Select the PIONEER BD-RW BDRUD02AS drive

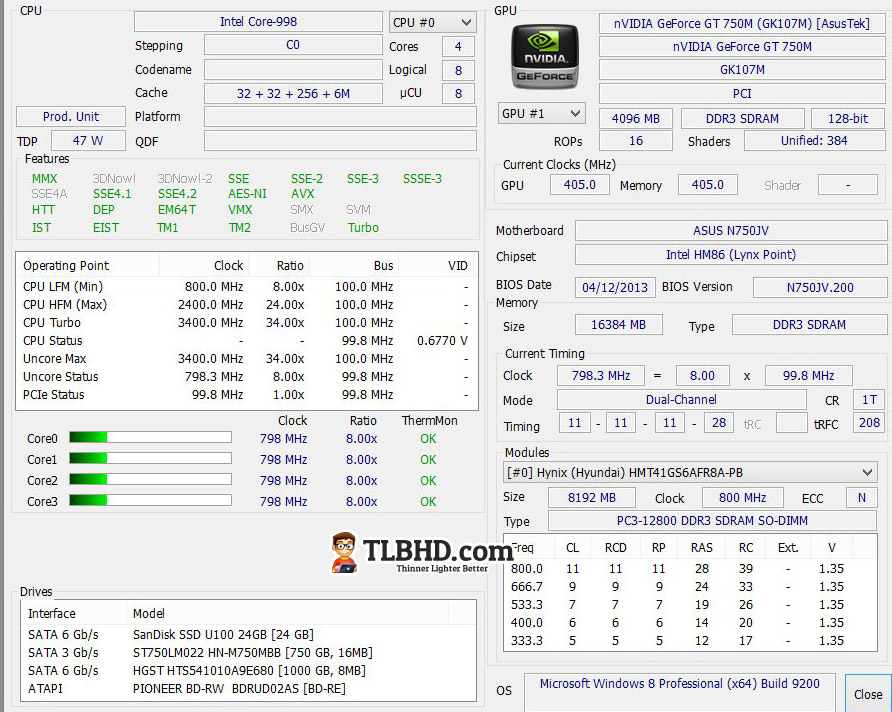click(249, 689)
